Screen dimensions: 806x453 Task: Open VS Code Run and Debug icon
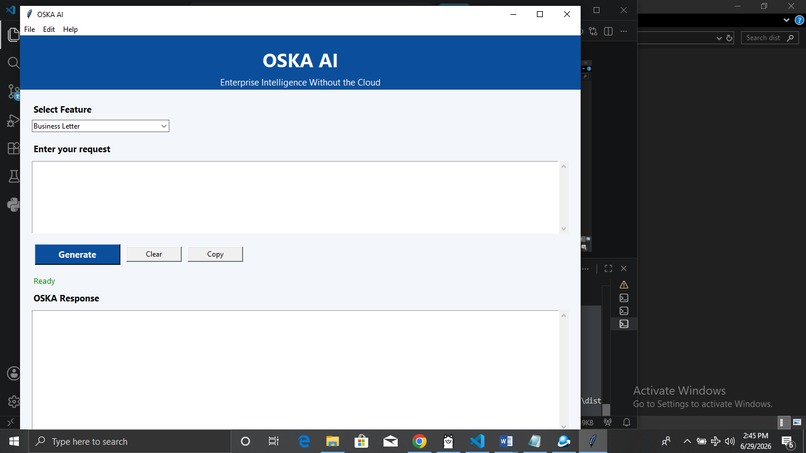coord(13,120)
